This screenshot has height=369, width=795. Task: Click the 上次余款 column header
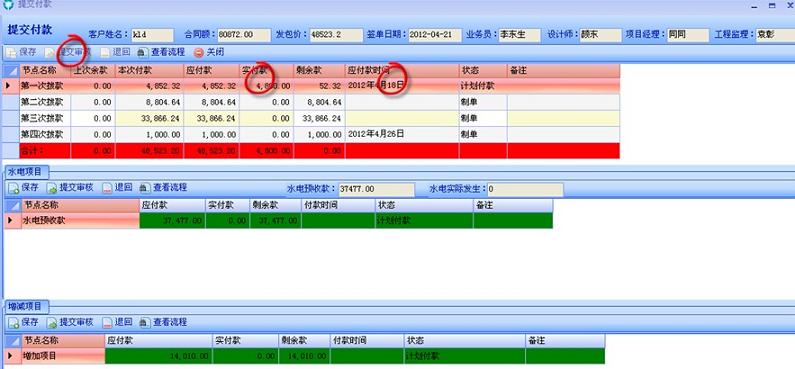pos(93,70)
